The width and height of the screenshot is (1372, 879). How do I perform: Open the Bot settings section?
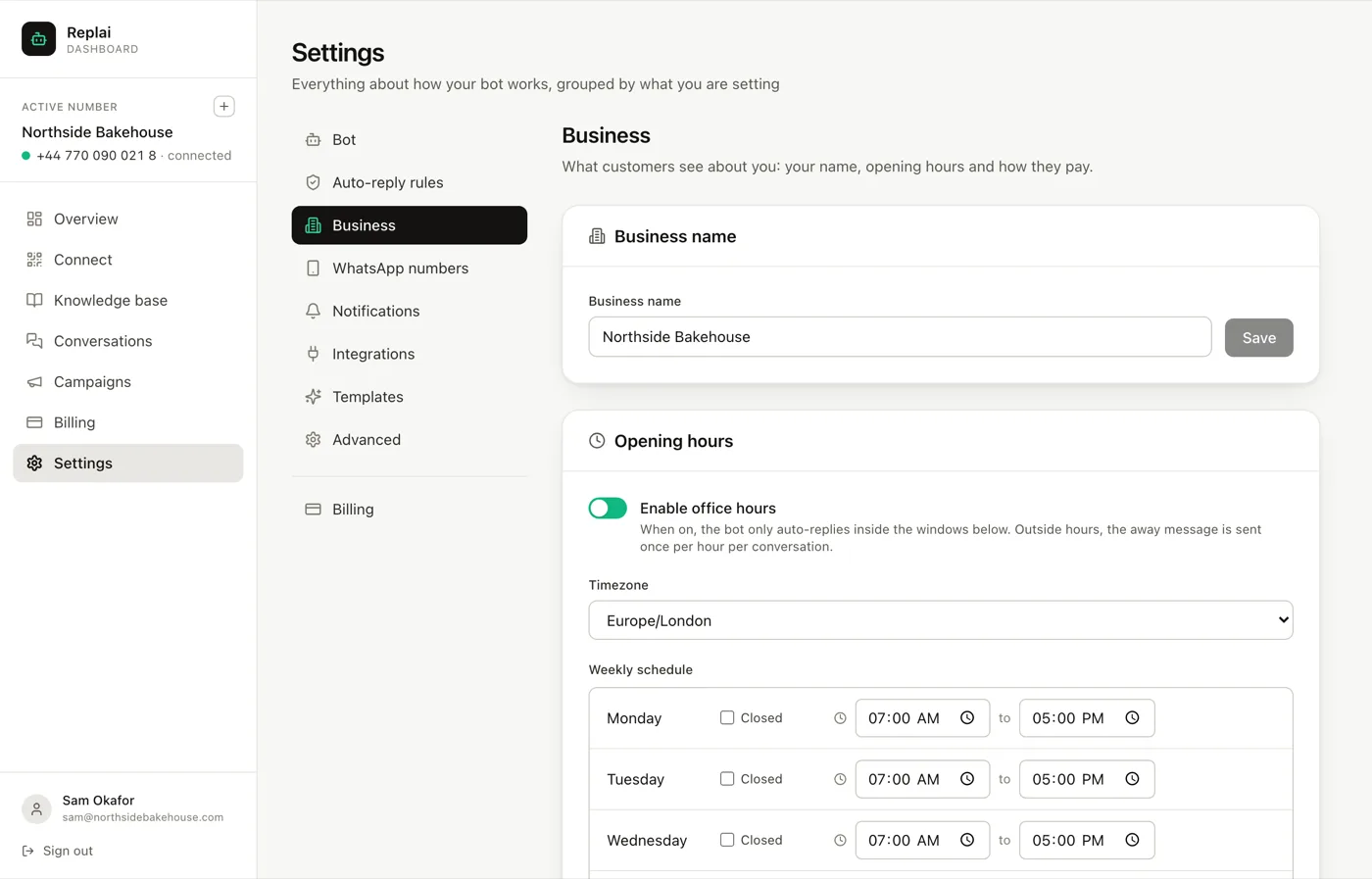click(410, 139)
